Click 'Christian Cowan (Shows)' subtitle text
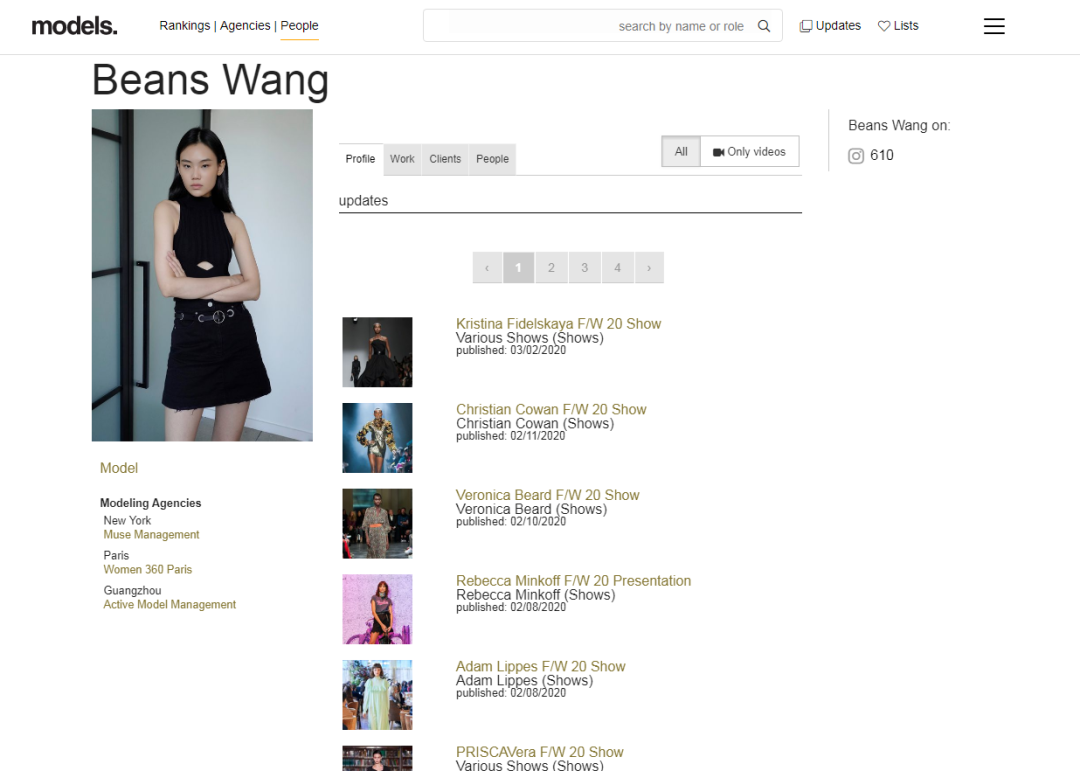 (534, 423)
